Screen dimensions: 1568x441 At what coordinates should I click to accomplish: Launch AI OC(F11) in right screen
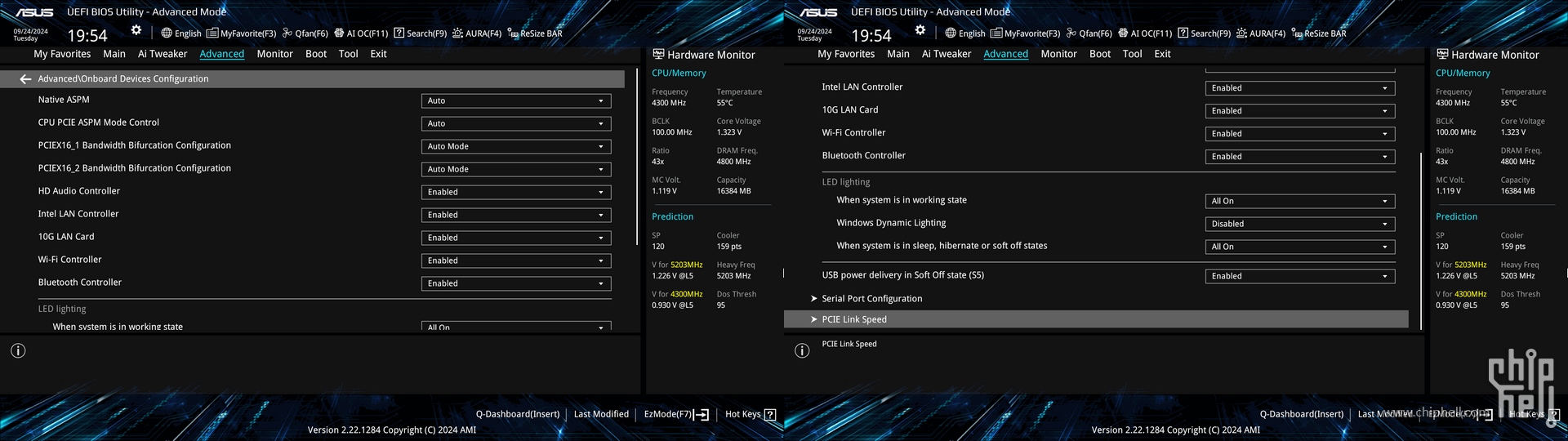pyautogui.click(x=1145, y=33)
